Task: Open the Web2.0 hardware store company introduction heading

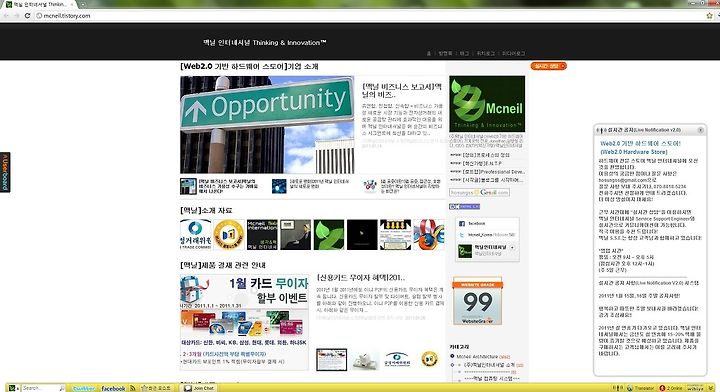Action: 249,67
